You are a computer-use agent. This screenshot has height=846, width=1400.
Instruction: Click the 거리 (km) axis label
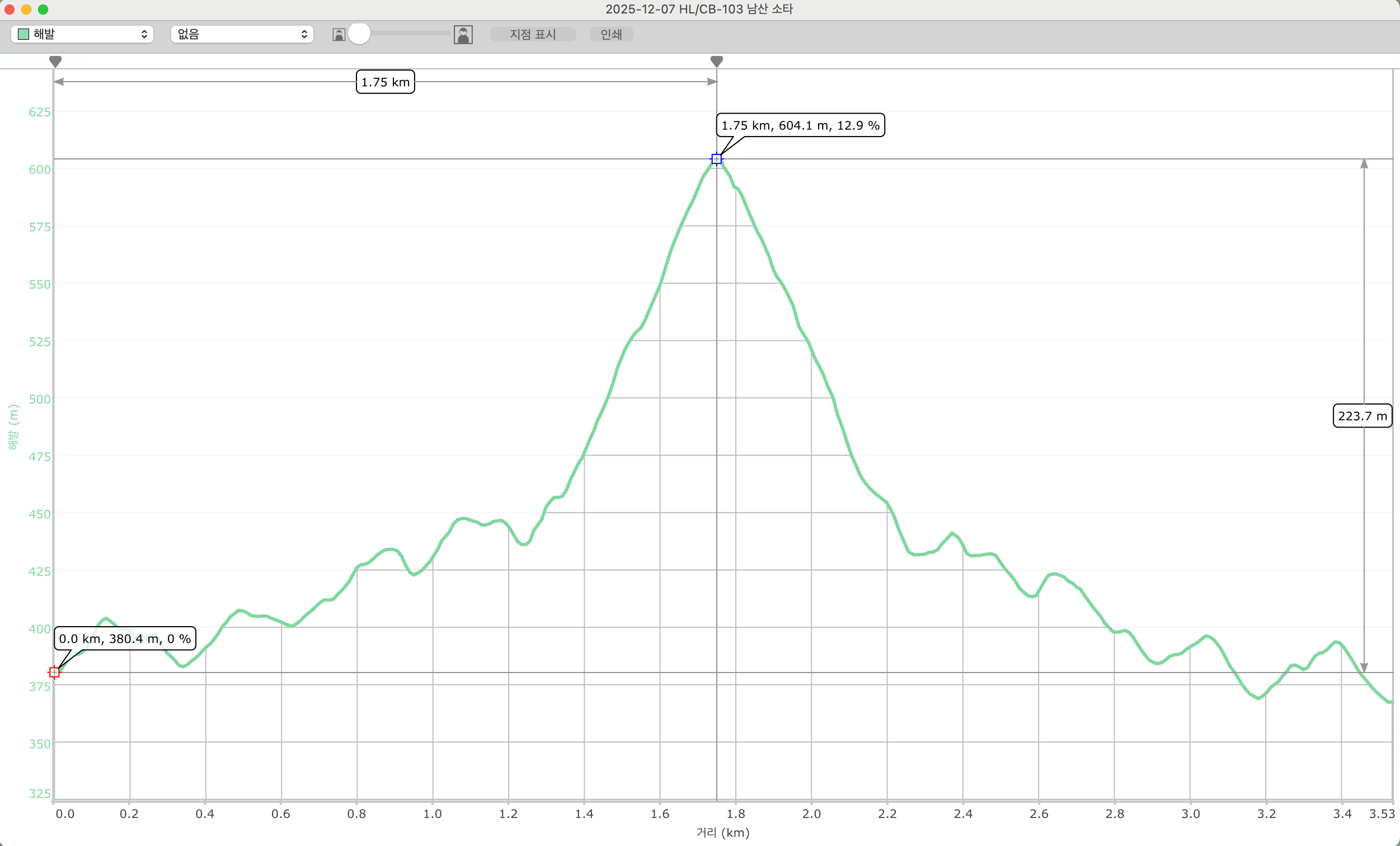pyautogui.click(x=723, y=833)
